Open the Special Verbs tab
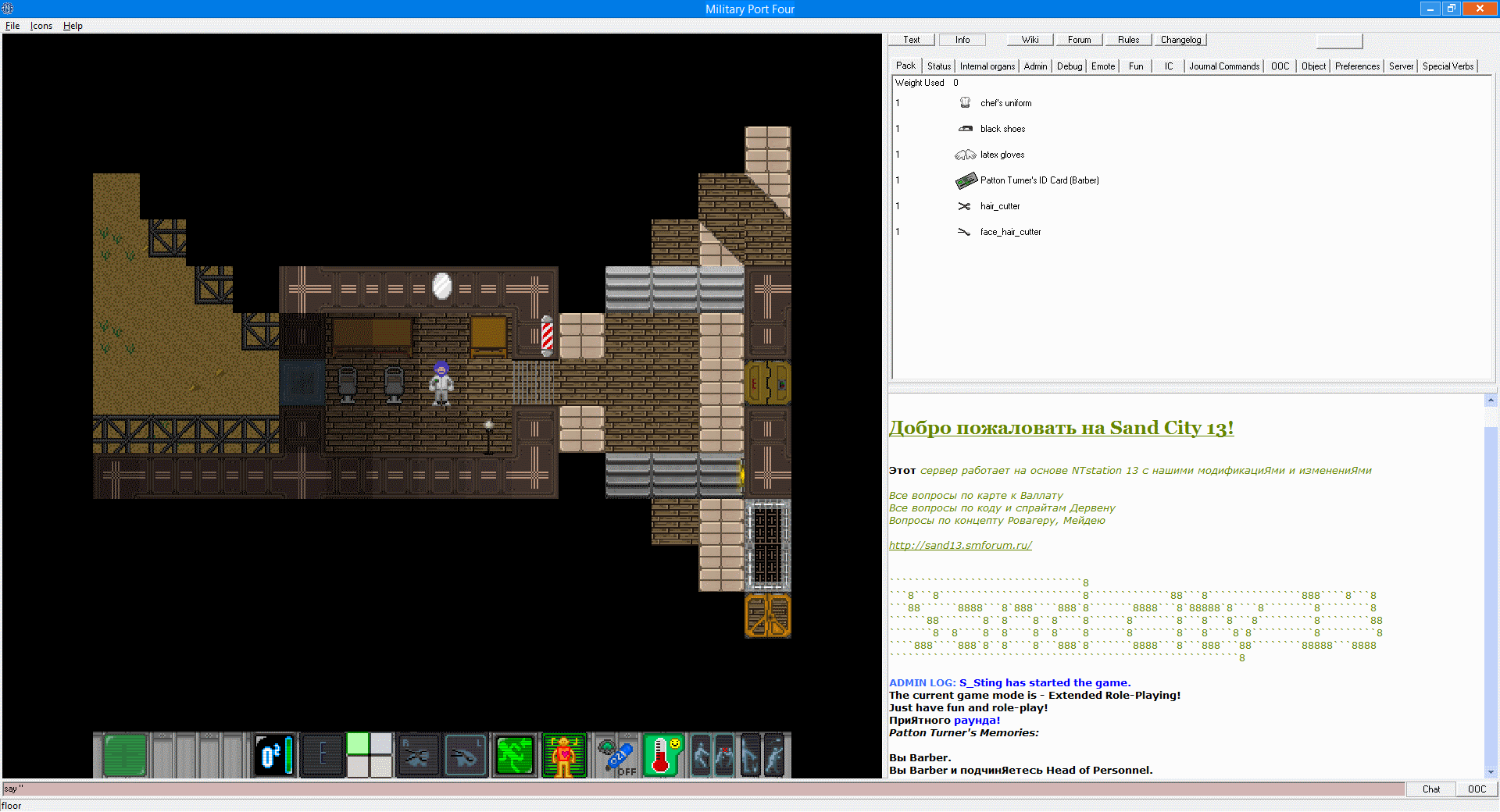Image resolution: width=1500 pixels, height=812 pixels. coord(1448,66)
